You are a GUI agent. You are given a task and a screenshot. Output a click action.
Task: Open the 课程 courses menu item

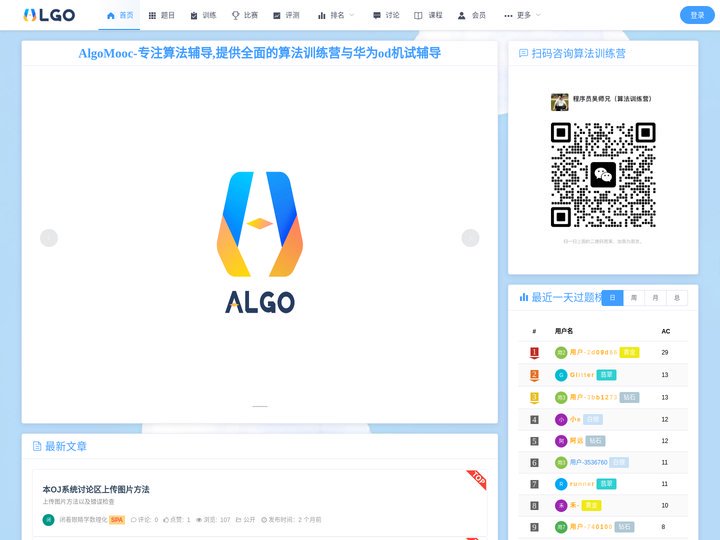tap(428, 15)
